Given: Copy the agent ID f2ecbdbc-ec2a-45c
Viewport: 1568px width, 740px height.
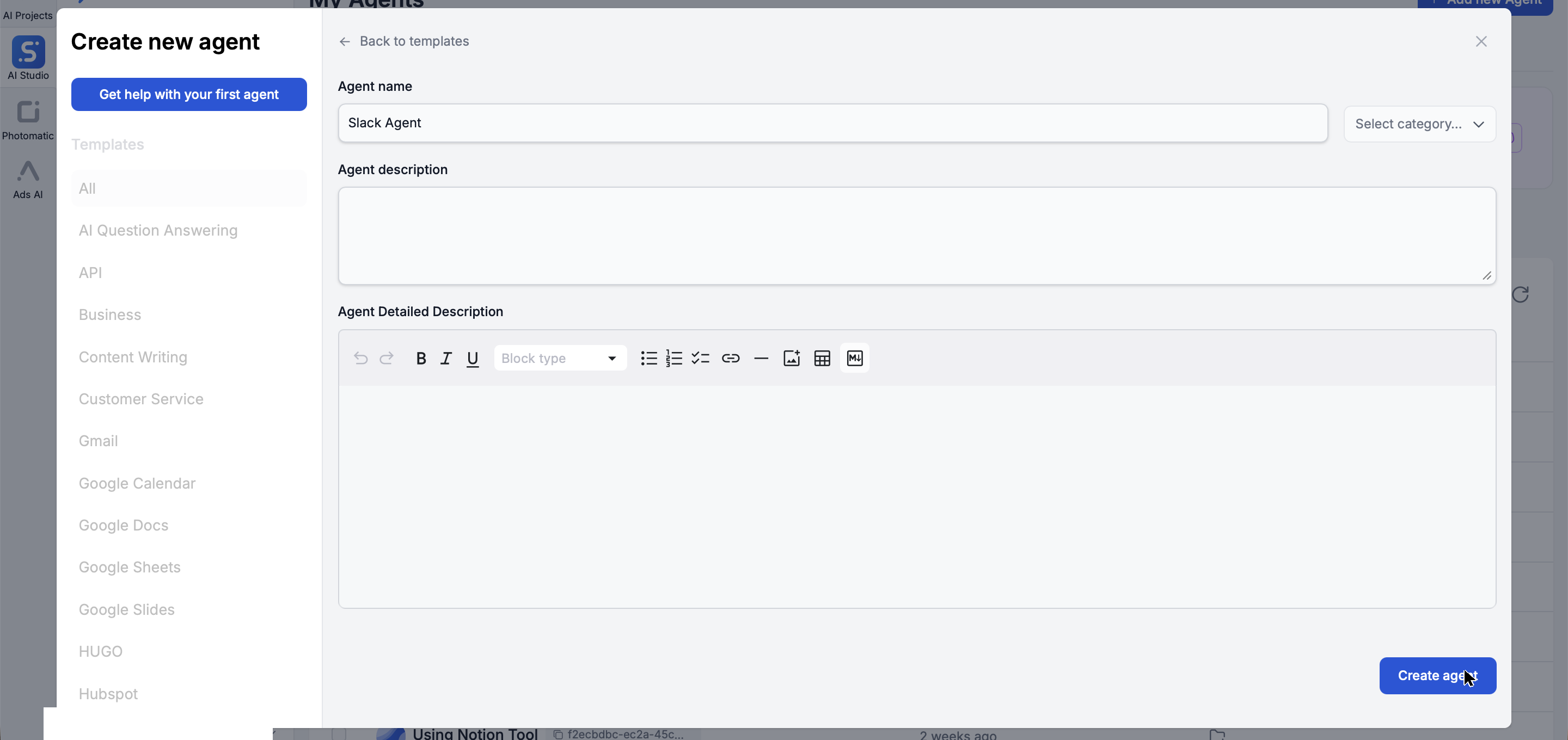Looking at the screenshot, I should (558, 735).
